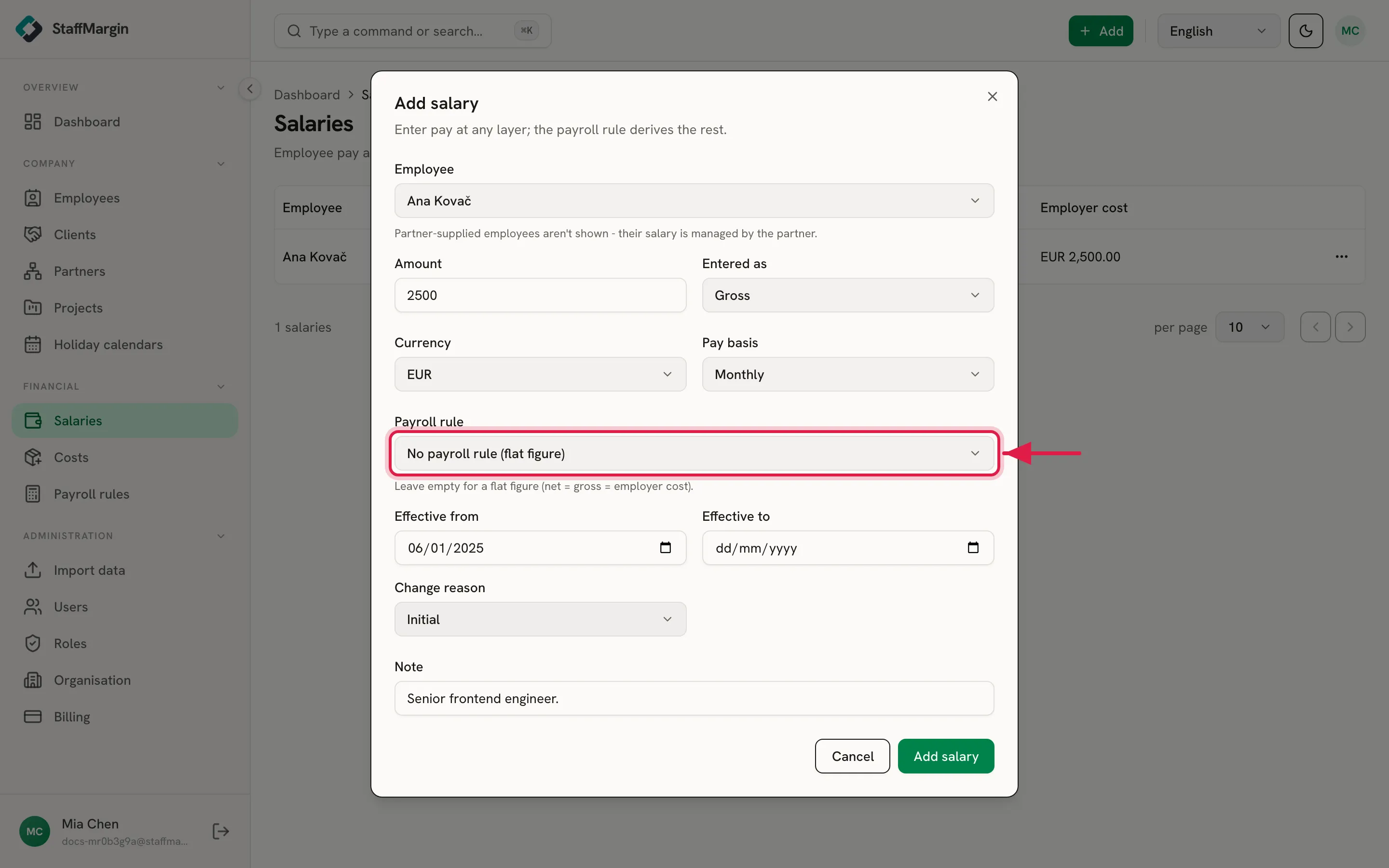Open the Employee dropdown
This screenshot has height=868, width=1389.
(x=694, y=201)
